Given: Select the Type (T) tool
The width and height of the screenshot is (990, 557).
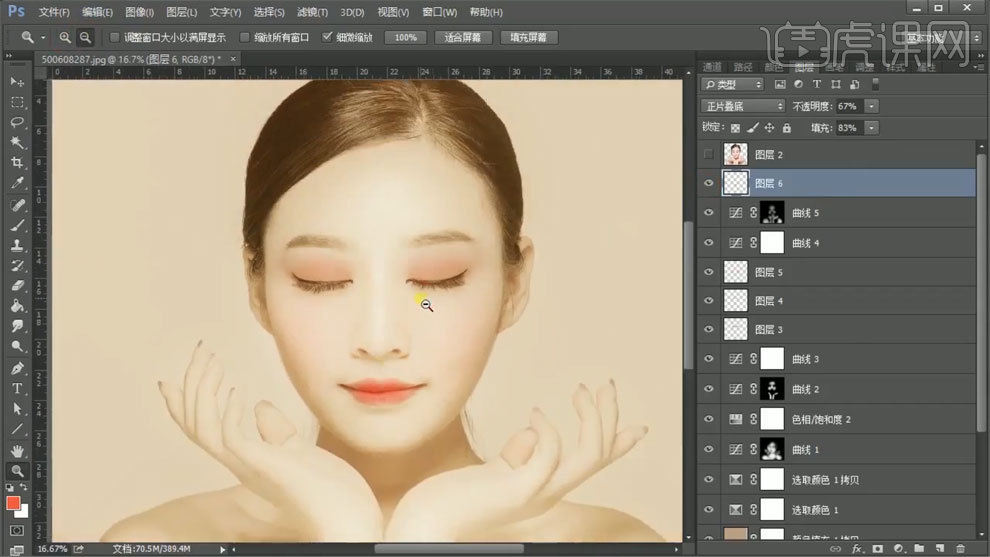Looking at the screenshot, I should coord(17,388).
